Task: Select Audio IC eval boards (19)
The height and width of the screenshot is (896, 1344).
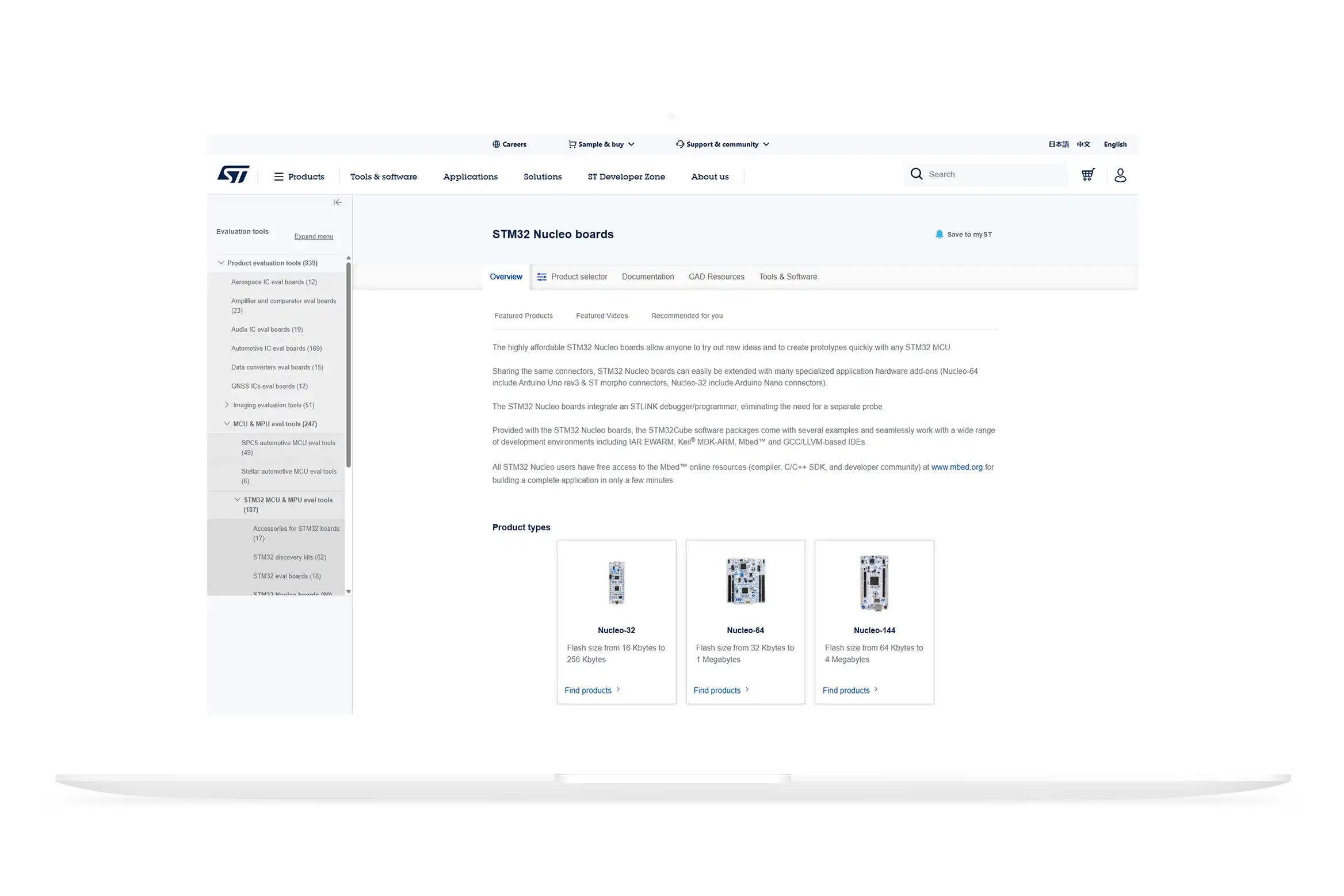Action: (267, 330)
